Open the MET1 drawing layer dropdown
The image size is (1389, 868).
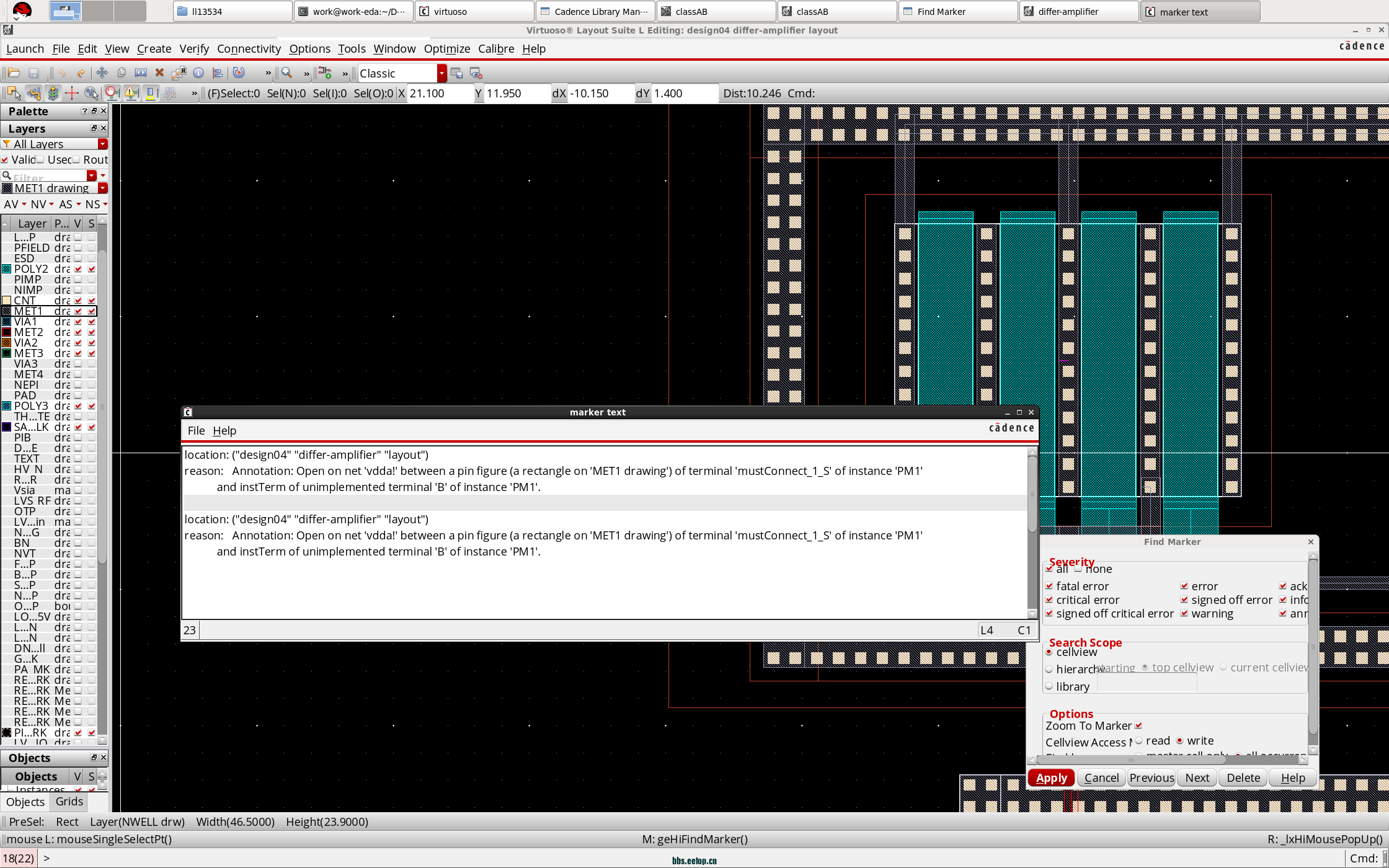(x=103, y=188)
